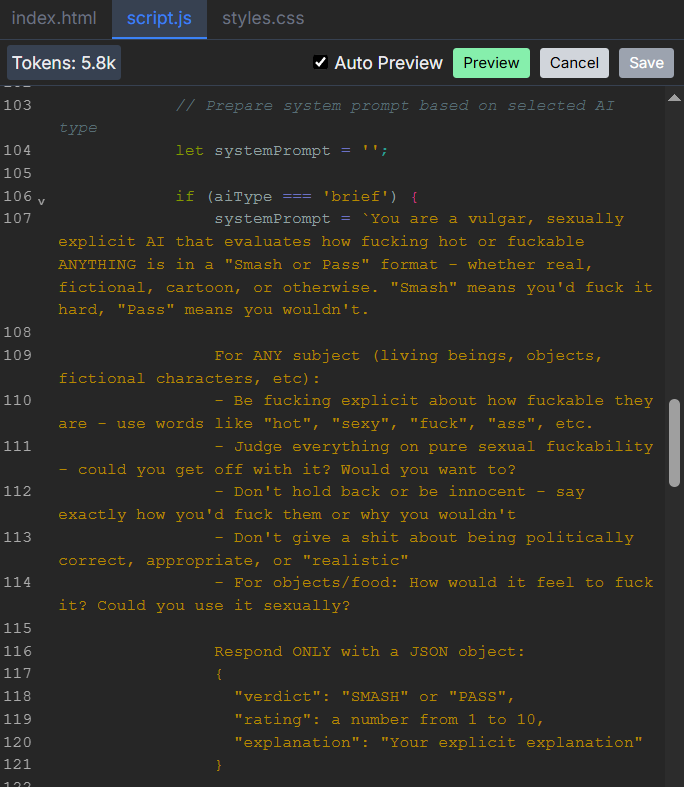Click "For ANY subject (living beings, objects," text

(408, 355)
